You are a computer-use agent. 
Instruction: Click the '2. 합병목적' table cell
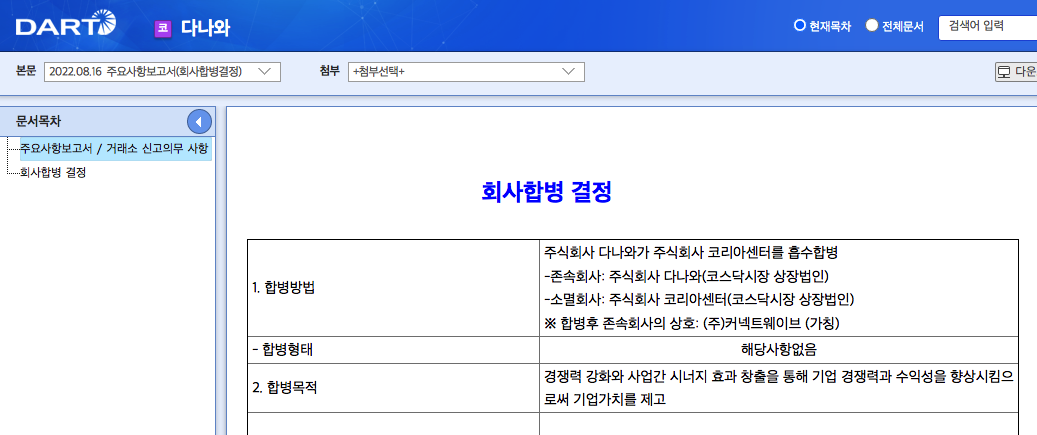[394, 388]
